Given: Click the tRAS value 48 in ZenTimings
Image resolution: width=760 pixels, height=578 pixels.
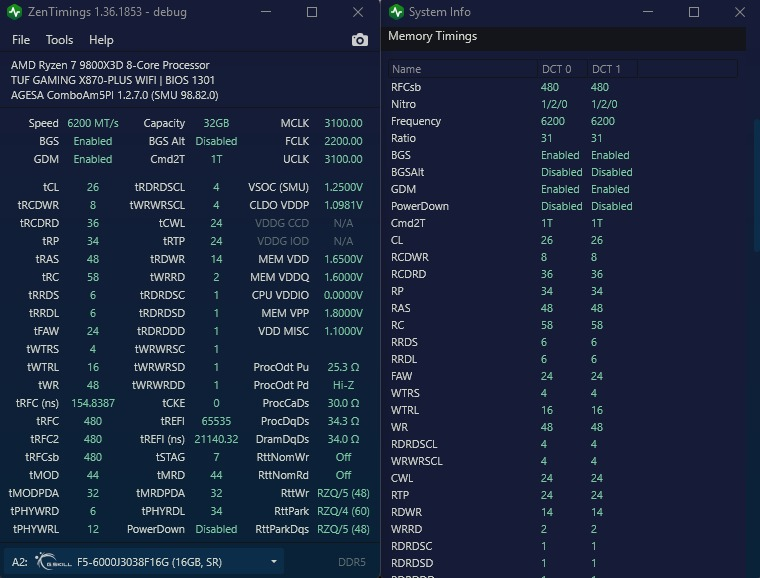Looking at the screenshot, I should click(x=93, y=259).
